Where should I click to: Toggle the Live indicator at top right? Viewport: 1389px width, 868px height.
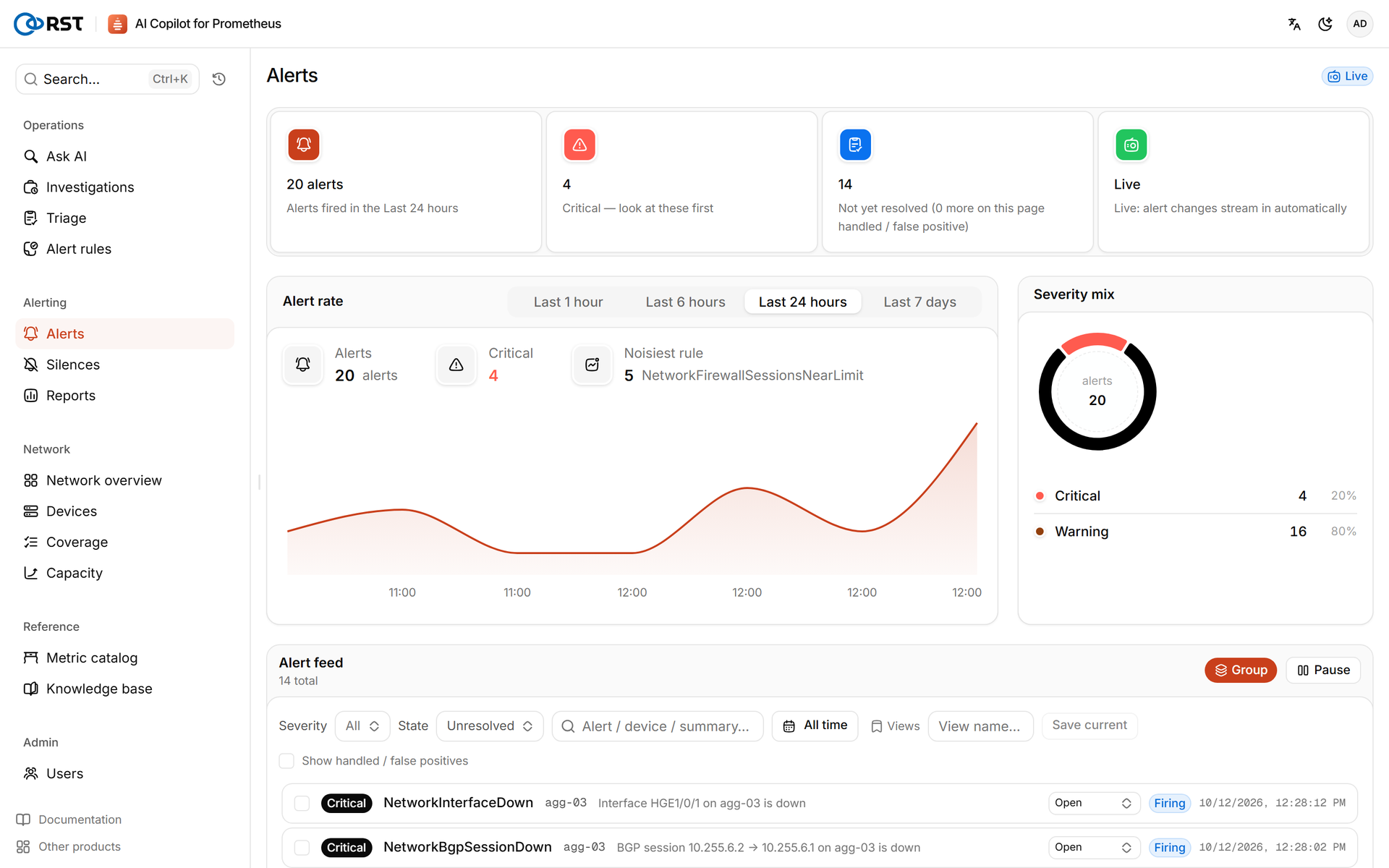click(x=1347, y=76)
